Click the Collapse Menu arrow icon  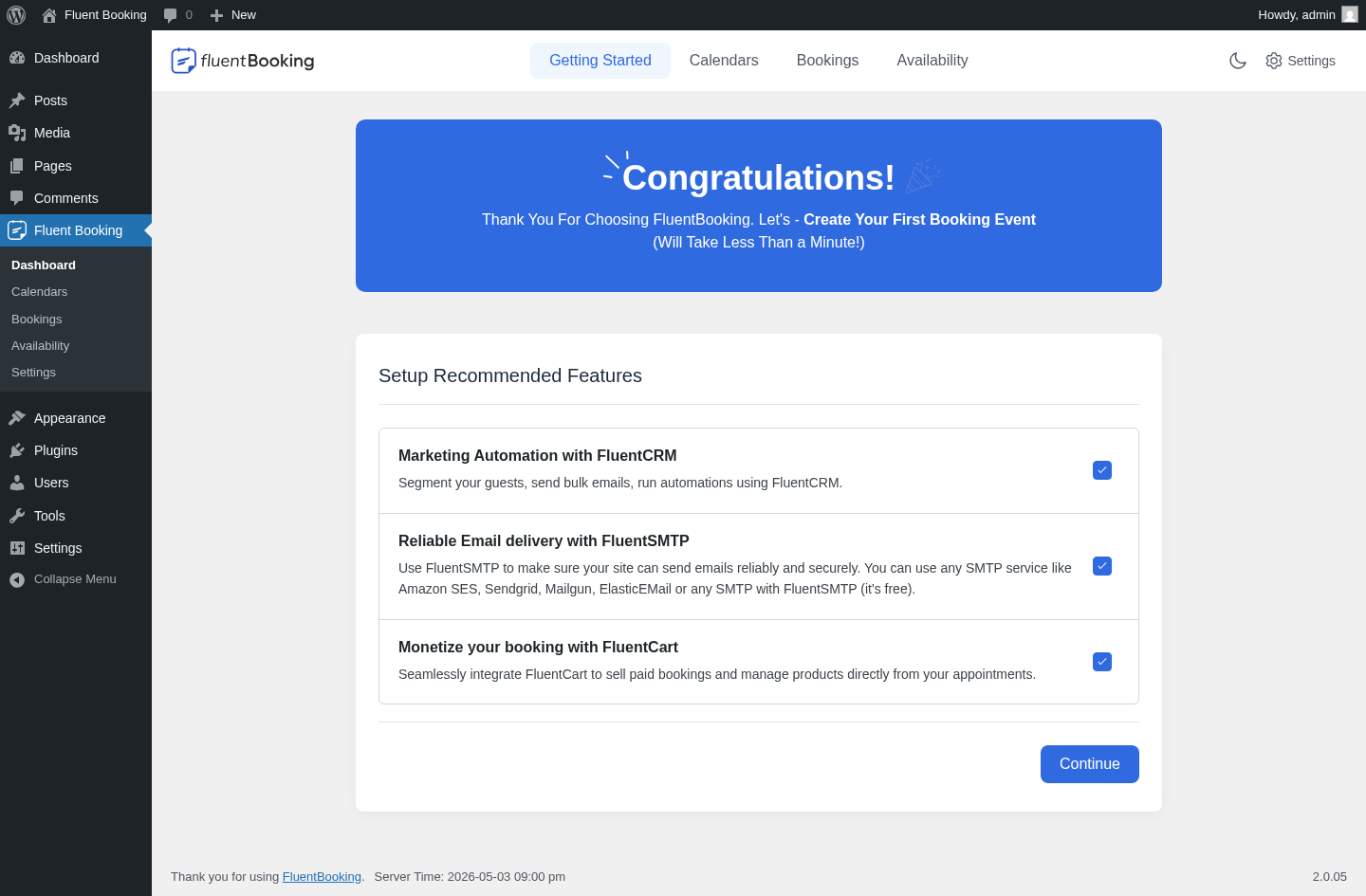click(17, 579)
